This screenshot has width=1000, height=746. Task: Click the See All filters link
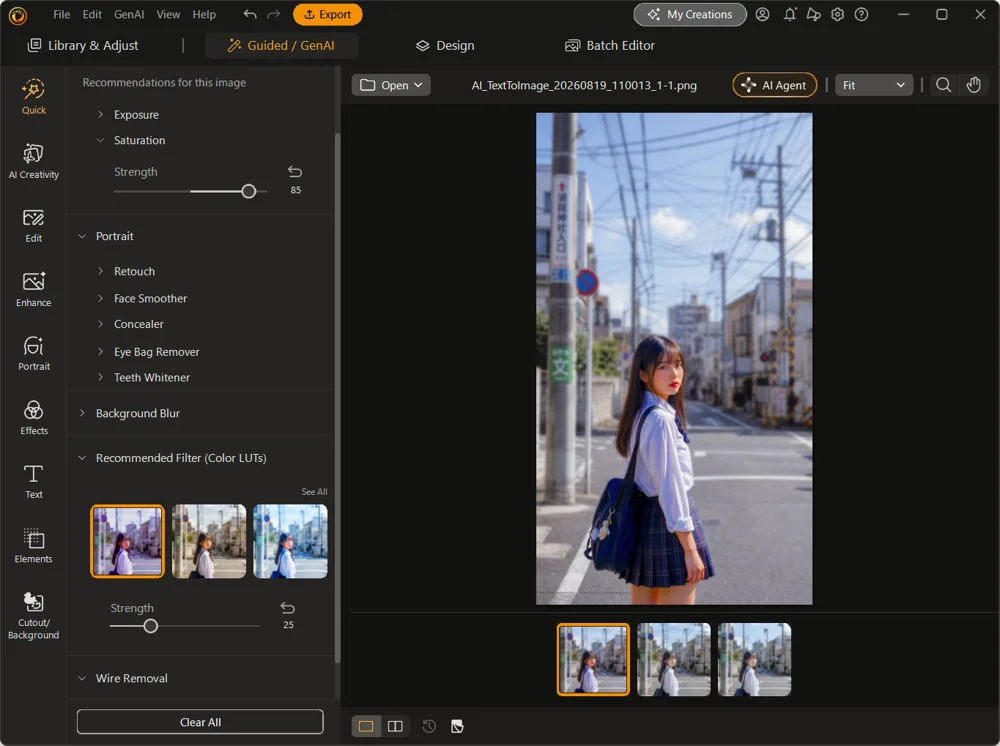point(314,492)
